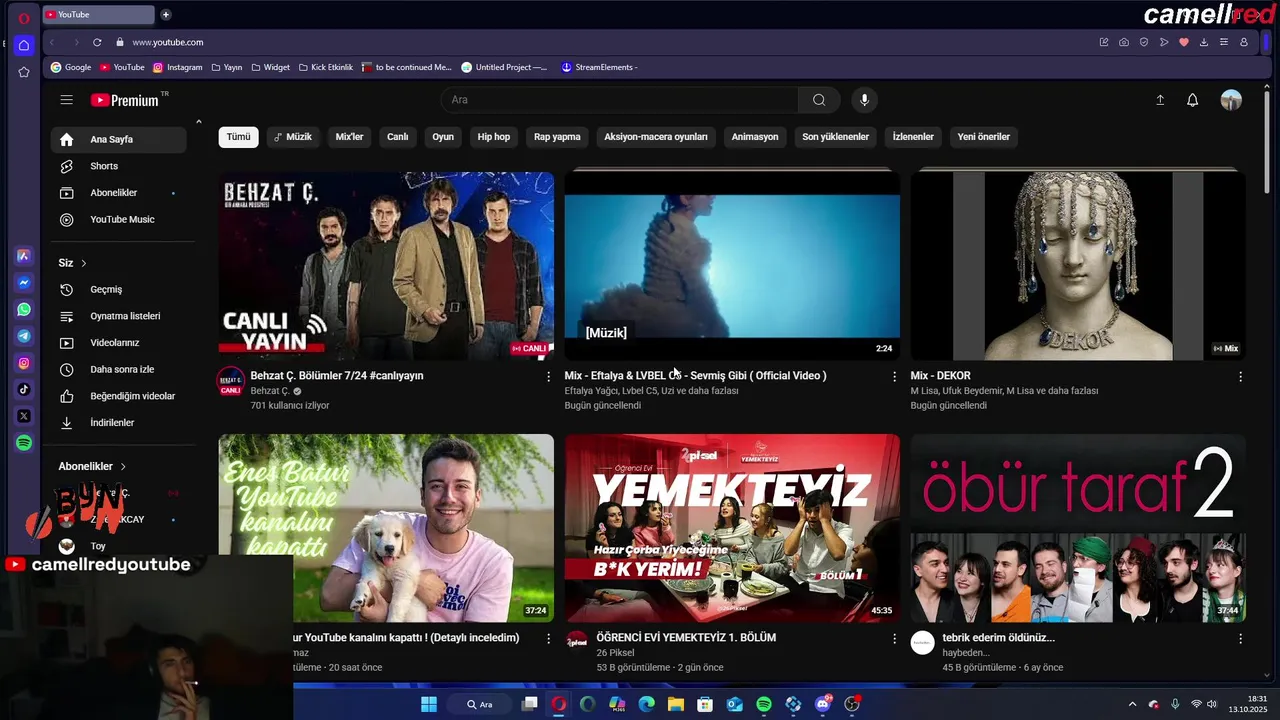This screenshot has height=720, width=1280.
Task: Start voice search with the microphone
Action: [x=865, y=100]
